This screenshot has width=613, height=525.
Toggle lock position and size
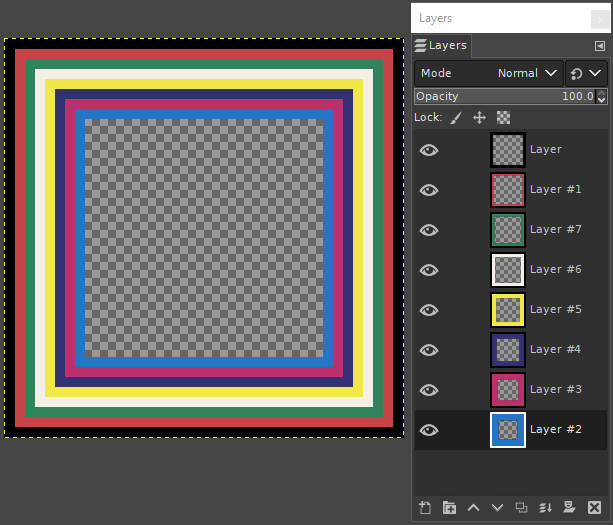tap(479, 118)
